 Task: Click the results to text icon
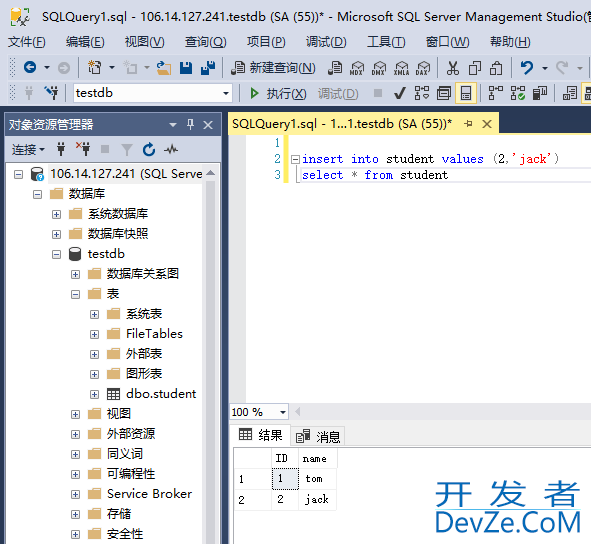coord(570,93)
